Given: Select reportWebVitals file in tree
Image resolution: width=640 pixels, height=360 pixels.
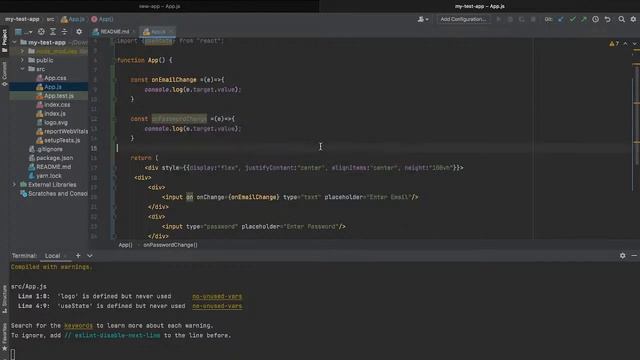Looking at the screenshot, I should [62, 131].
